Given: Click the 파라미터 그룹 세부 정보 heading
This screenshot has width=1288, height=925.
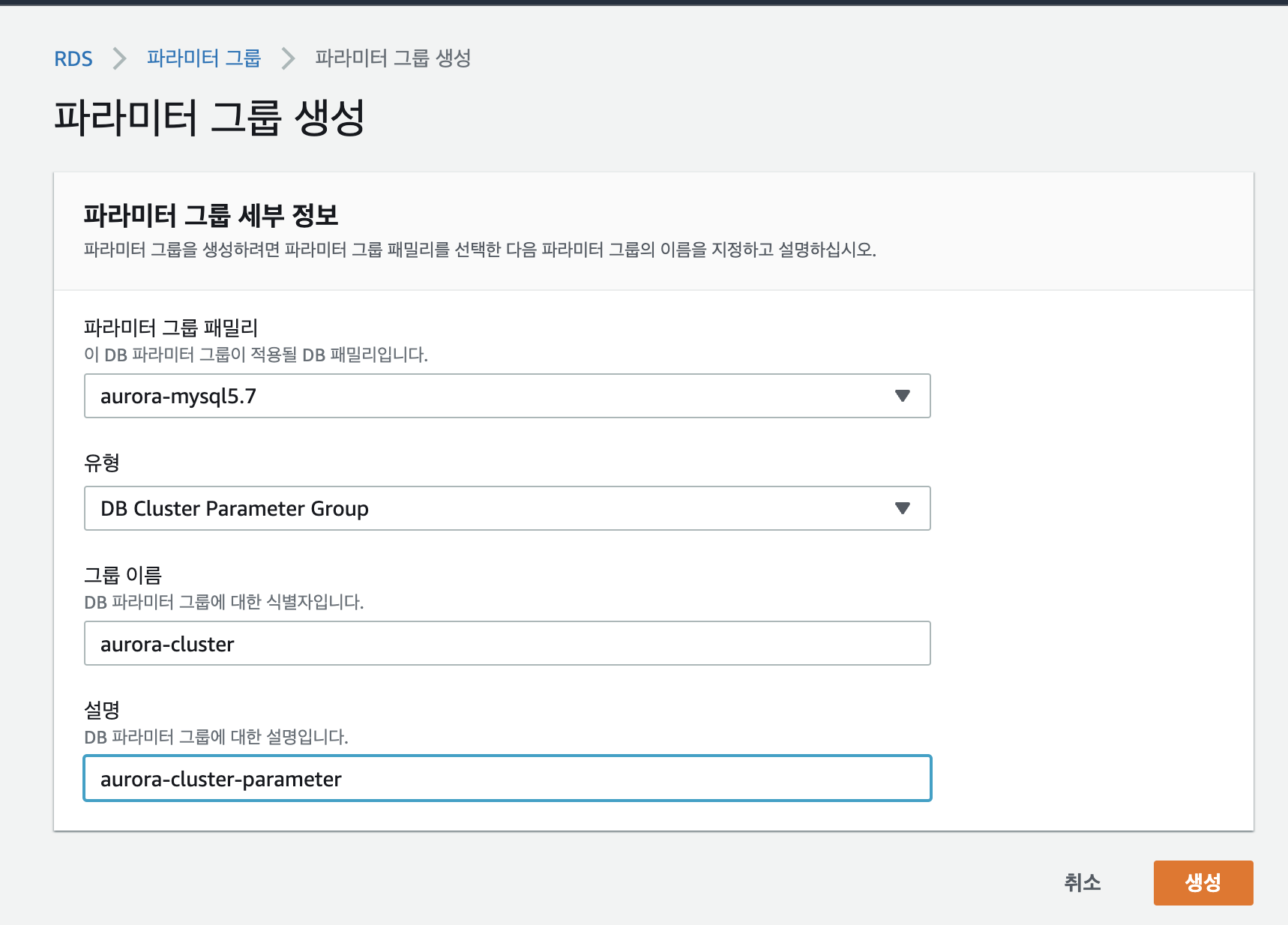Looking at the screenshot, I should 211,216.
